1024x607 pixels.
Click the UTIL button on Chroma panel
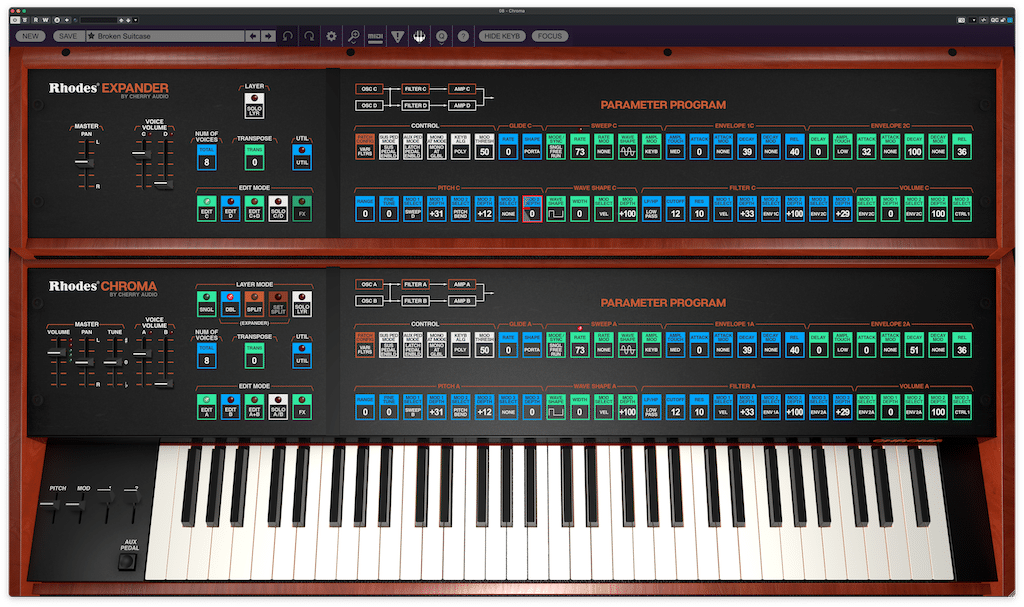pyautogui.click(x=302, y=356)
